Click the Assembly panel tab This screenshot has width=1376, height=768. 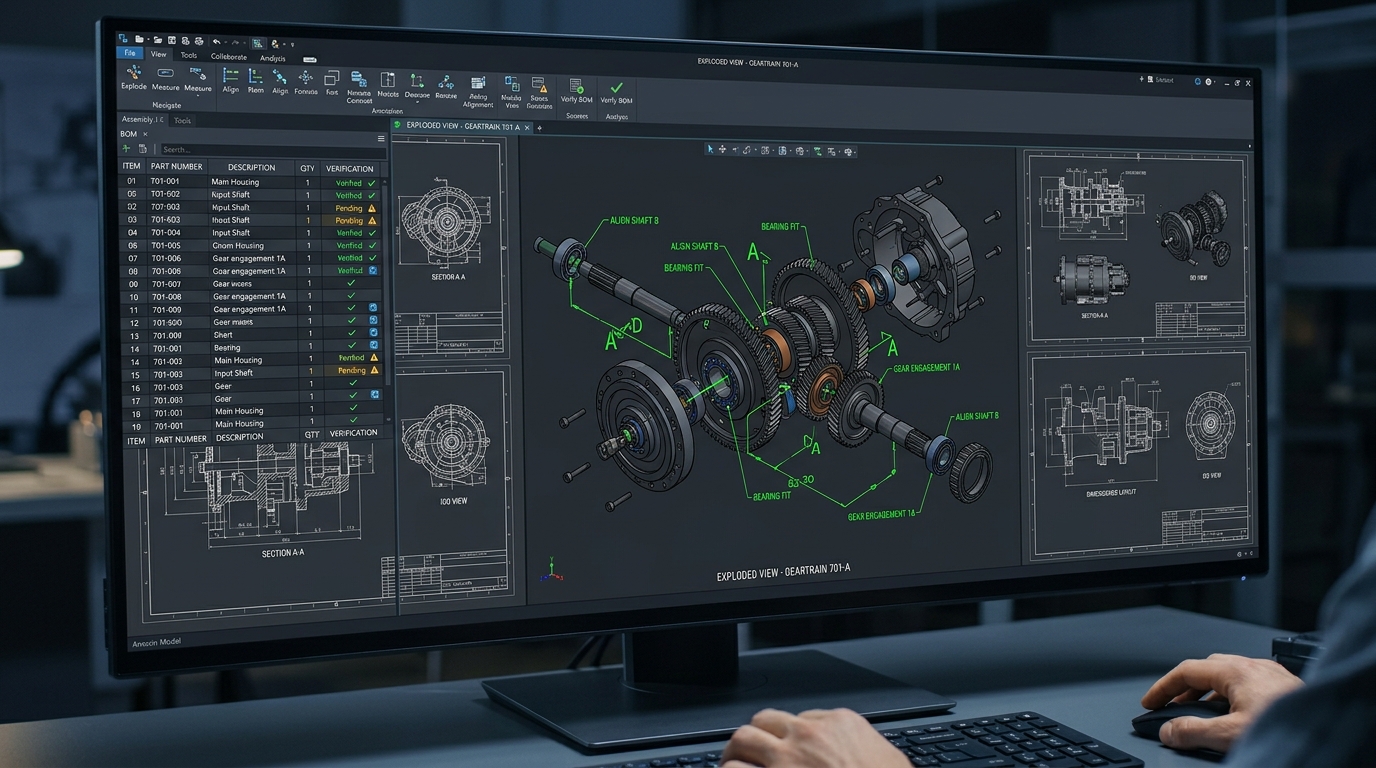tap(143, 120)
